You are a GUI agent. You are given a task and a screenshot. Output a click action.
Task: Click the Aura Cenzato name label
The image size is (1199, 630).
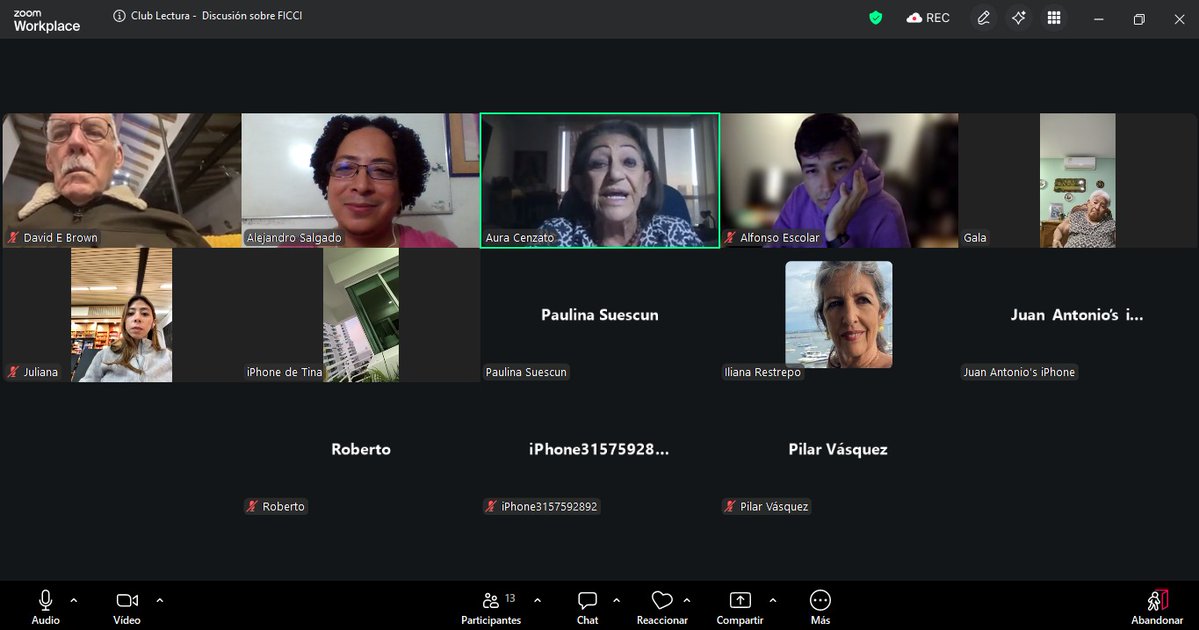519,238
